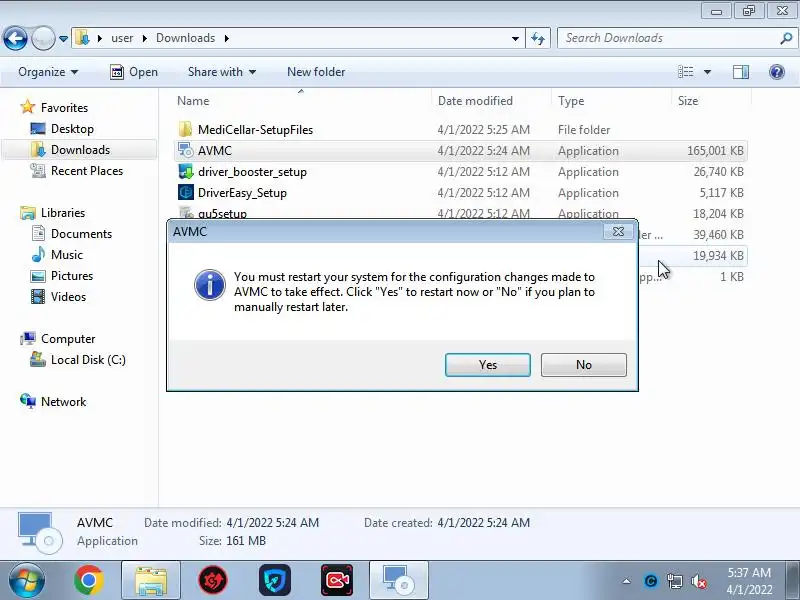
Task: Click Computer in the navigation pane
Action: [x=68, y=339]
